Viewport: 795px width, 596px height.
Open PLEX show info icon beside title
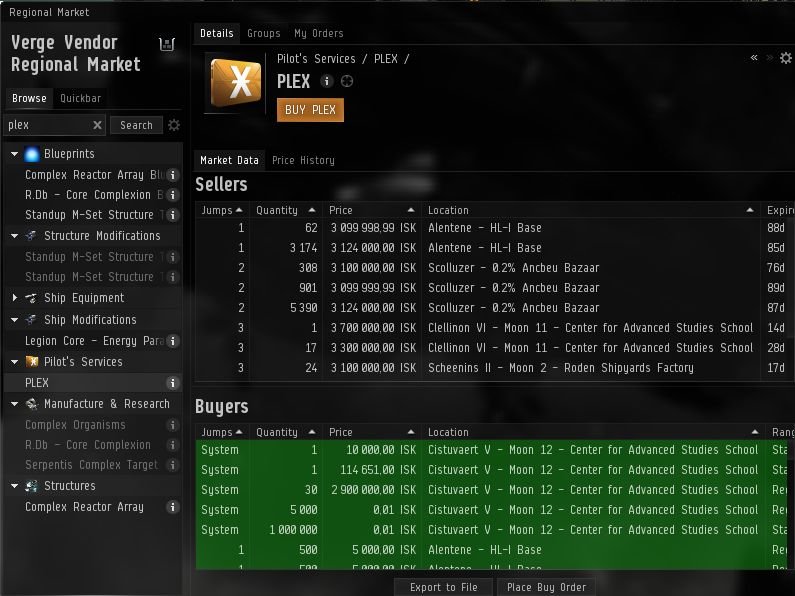pos(327,81)
